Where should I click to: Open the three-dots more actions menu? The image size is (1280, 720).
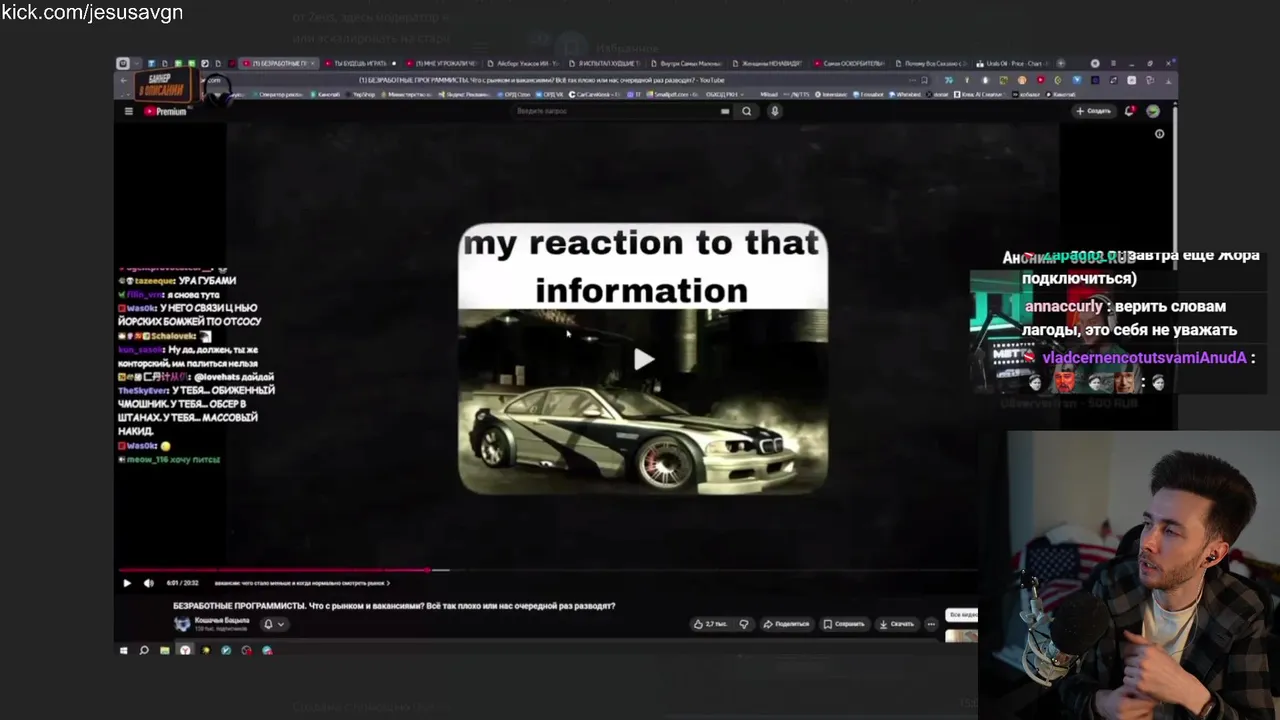coord(931,624)
